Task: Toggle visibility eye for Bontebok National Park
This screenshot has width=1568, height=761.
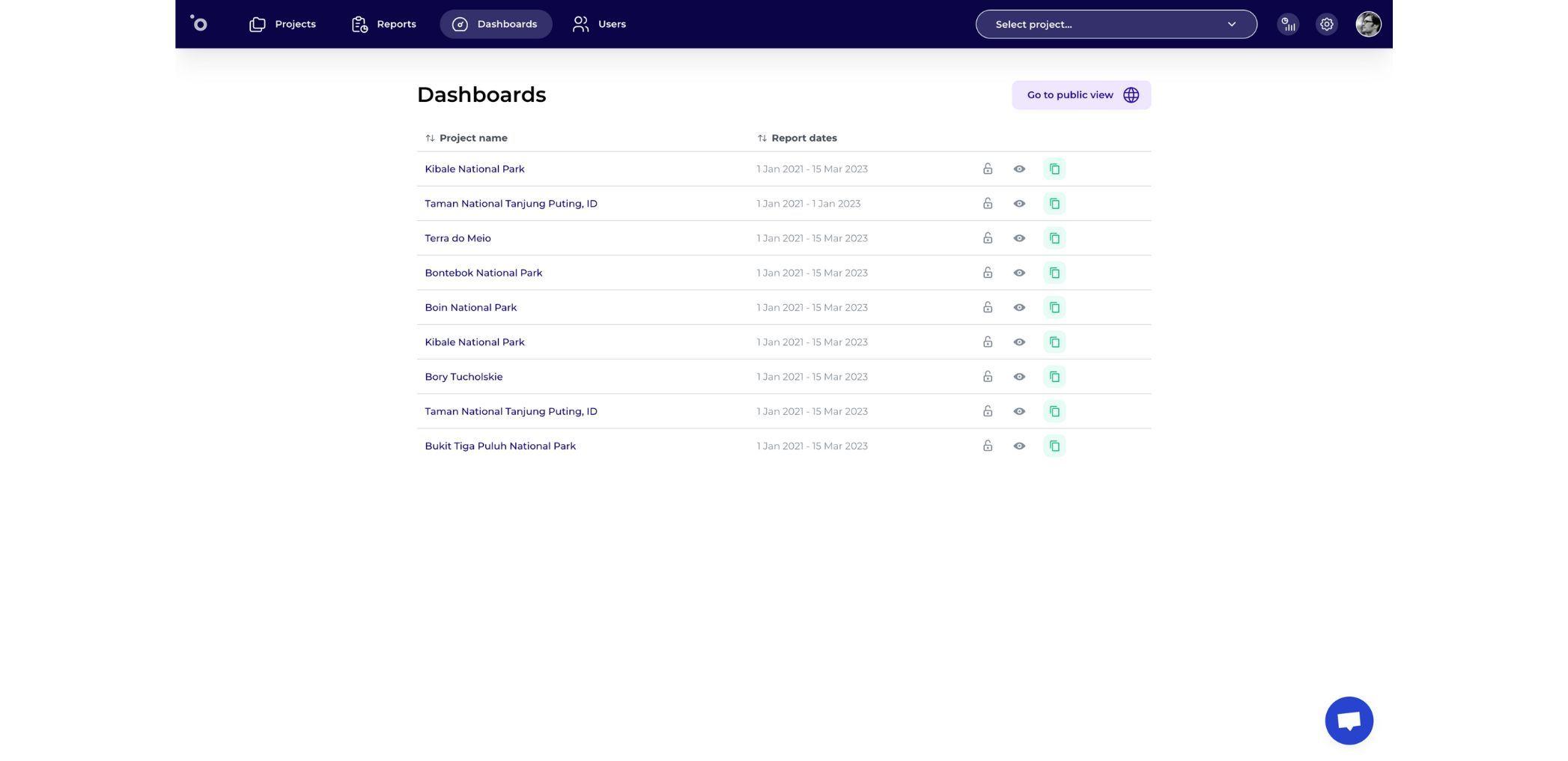Action: 1019,273
